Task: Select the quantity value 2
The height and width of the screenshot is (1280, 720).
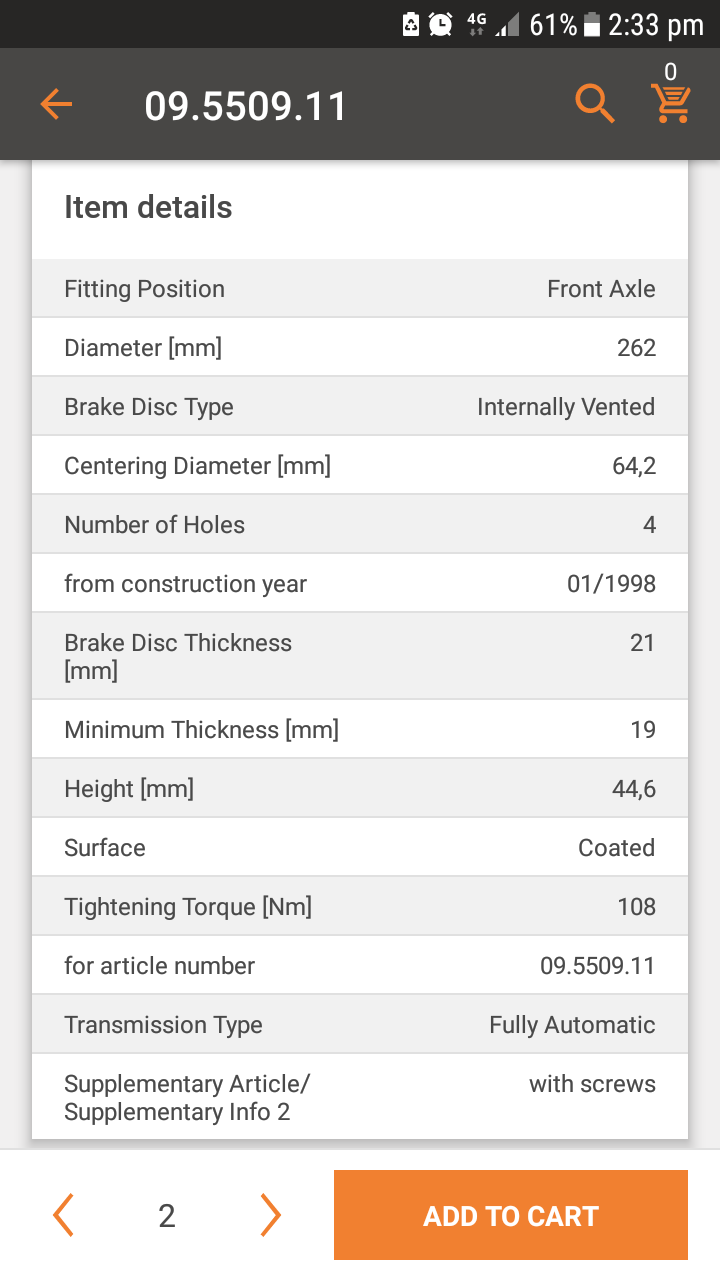Action: [x=167, y=1216]
